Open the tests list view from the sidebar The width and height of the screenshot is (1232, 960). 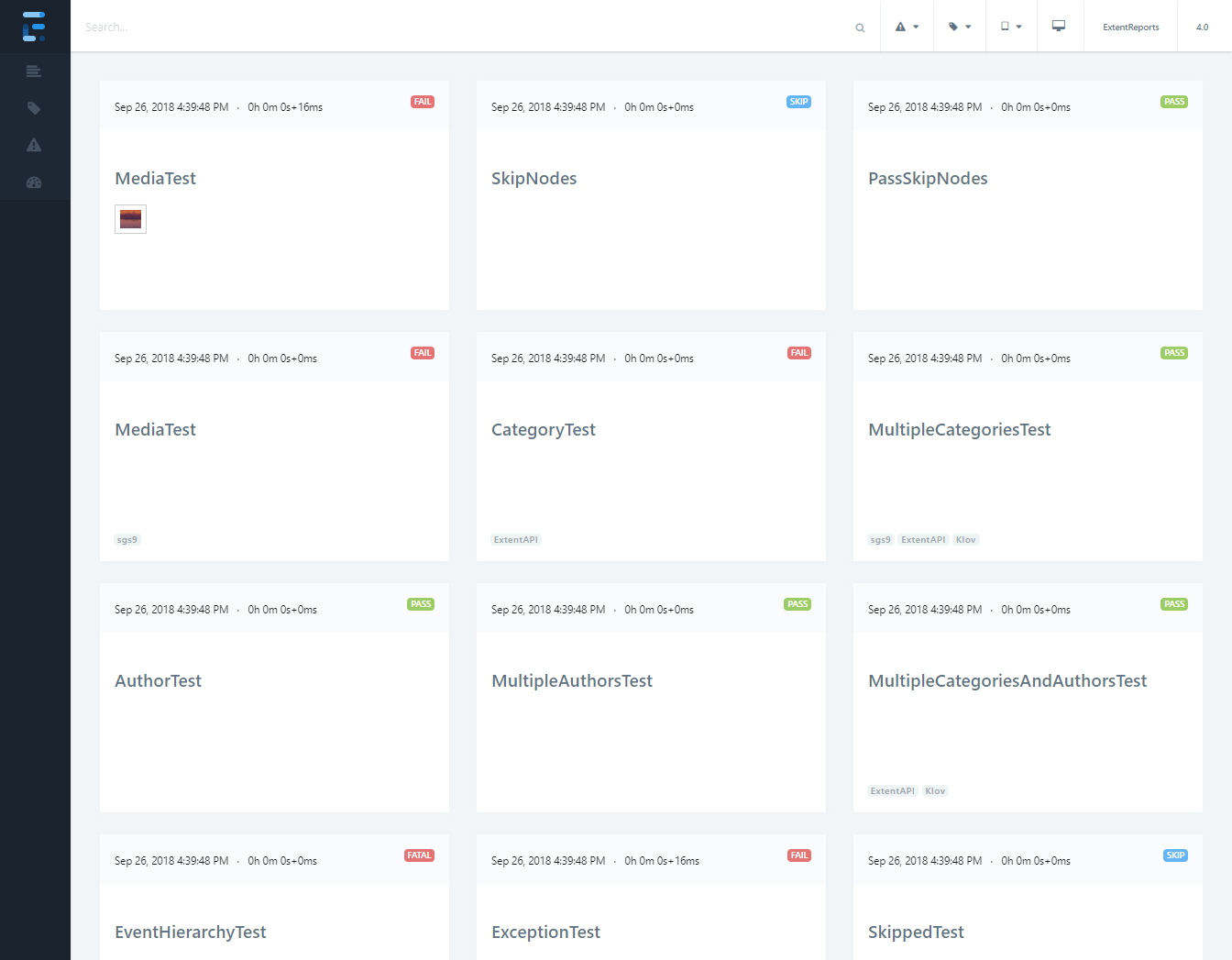point(34,72)
